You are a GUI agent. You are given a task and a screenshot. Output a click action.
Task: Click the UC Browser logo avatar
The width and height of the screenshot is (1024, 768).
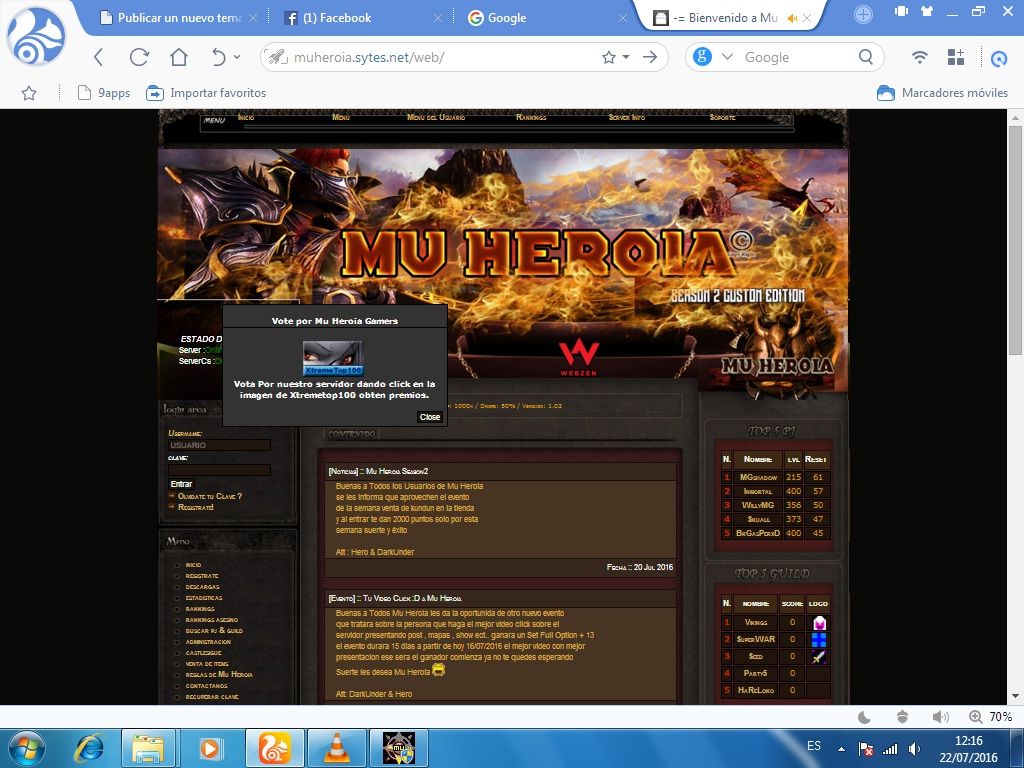point(36,37)
